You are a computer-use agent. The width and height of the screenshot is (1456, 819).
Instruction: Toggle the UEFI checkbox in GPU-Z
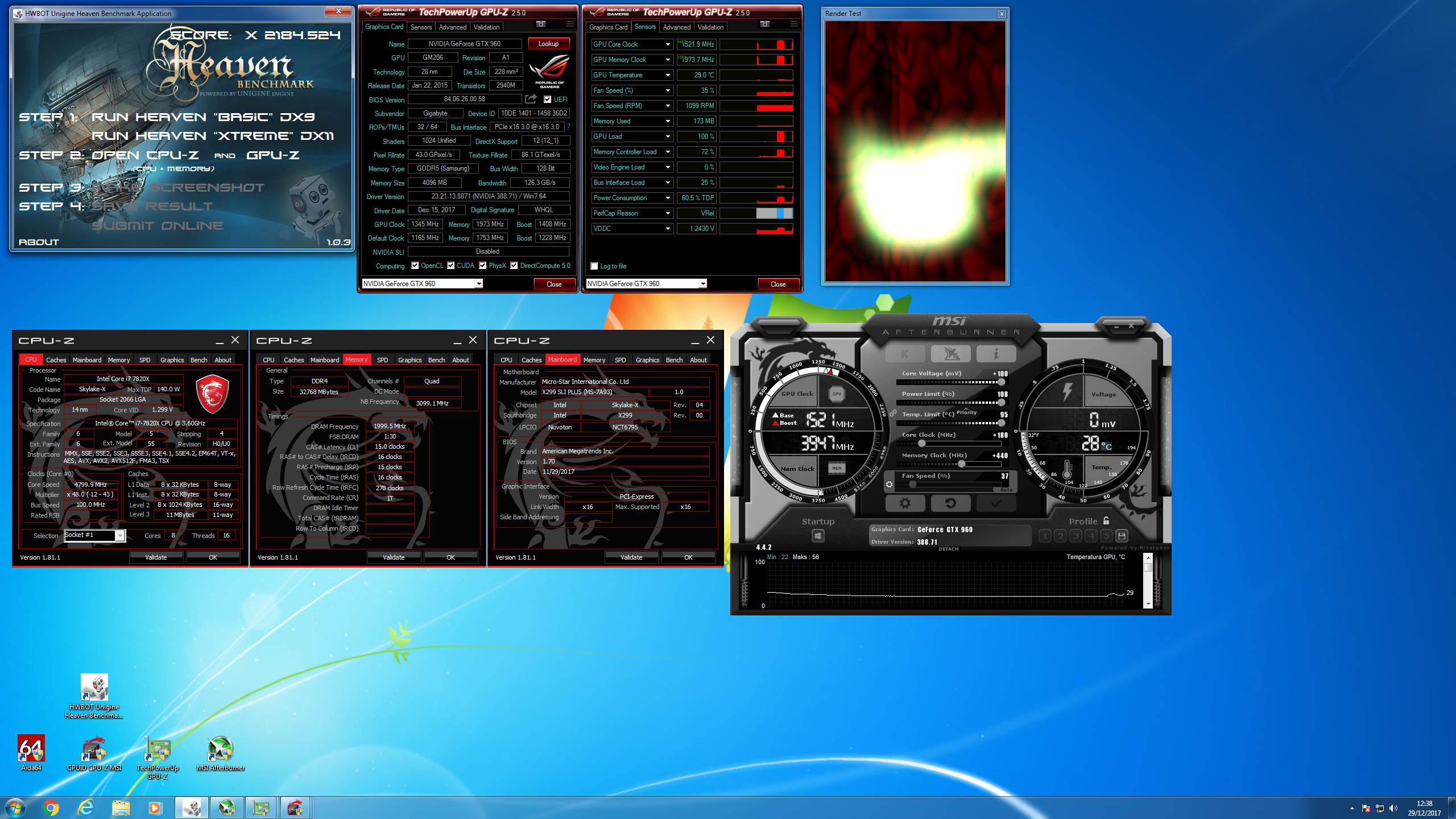547,100
